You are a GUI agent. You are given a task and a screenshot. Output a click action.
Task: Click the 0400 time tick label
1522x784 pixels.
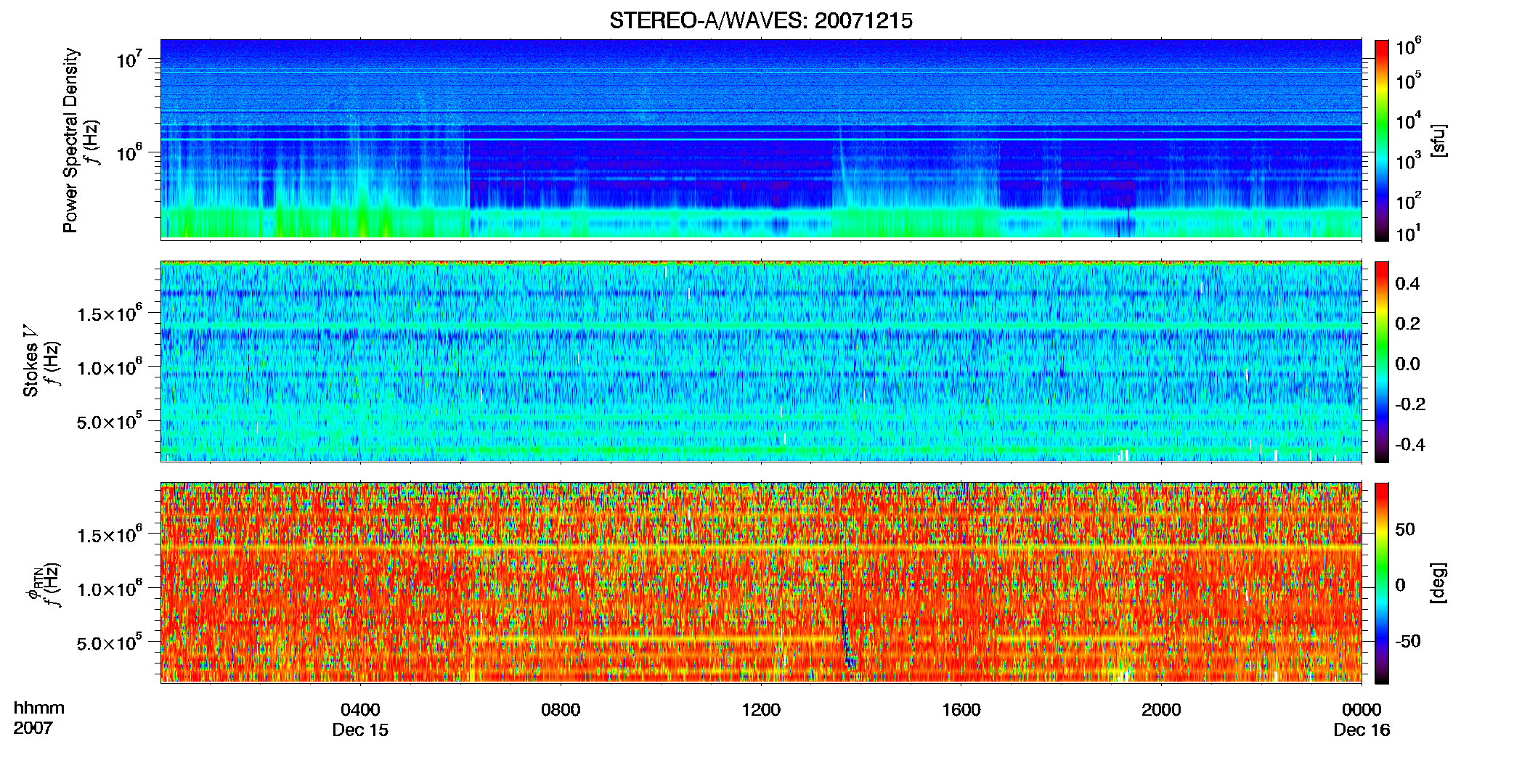tap(360, 710)
